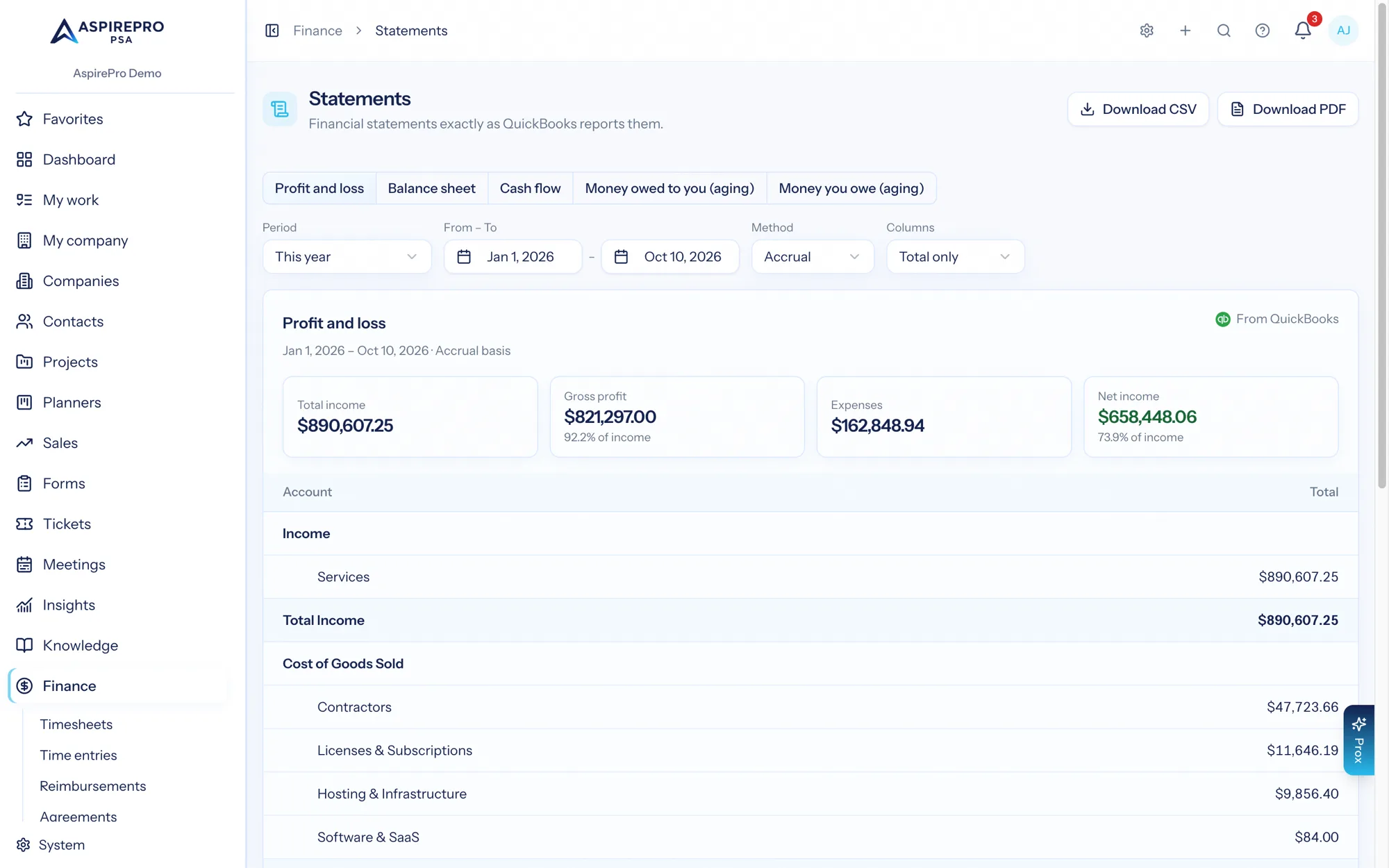Screen dimensions: 1389x868
Task: Click the Finance breadcrumb link
Action: (x=317, y=31)
